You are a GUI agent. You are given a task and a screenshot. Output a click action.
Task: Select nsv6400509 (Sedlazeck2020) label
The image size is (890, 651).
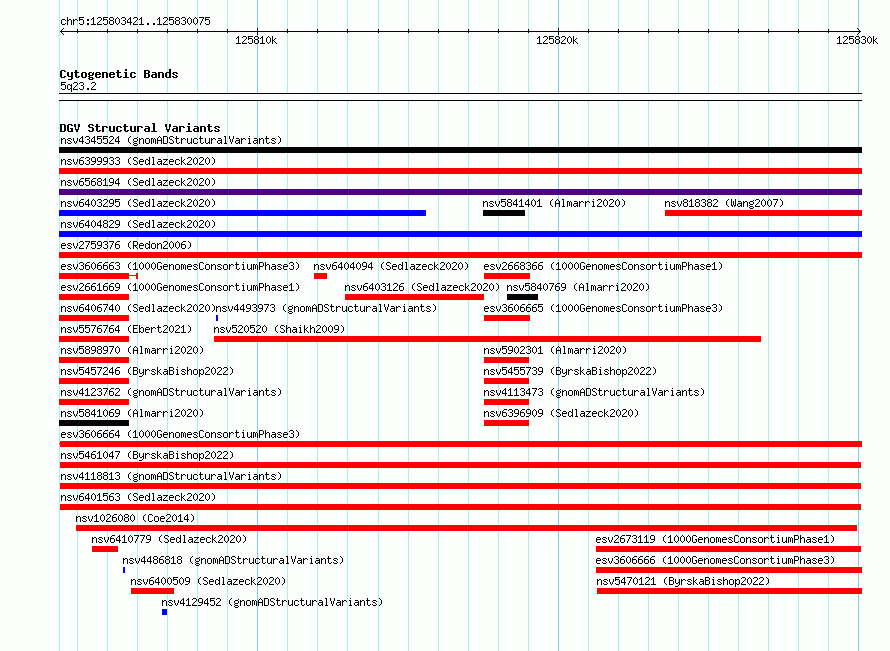coord(208,581)
